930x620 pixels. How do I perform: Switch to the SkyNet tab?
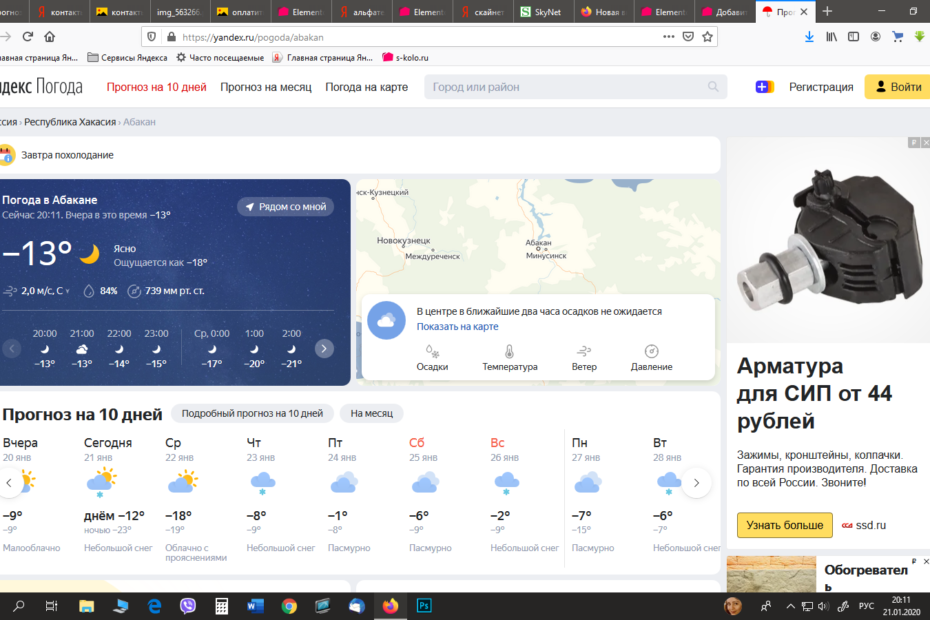coord(543,12)
